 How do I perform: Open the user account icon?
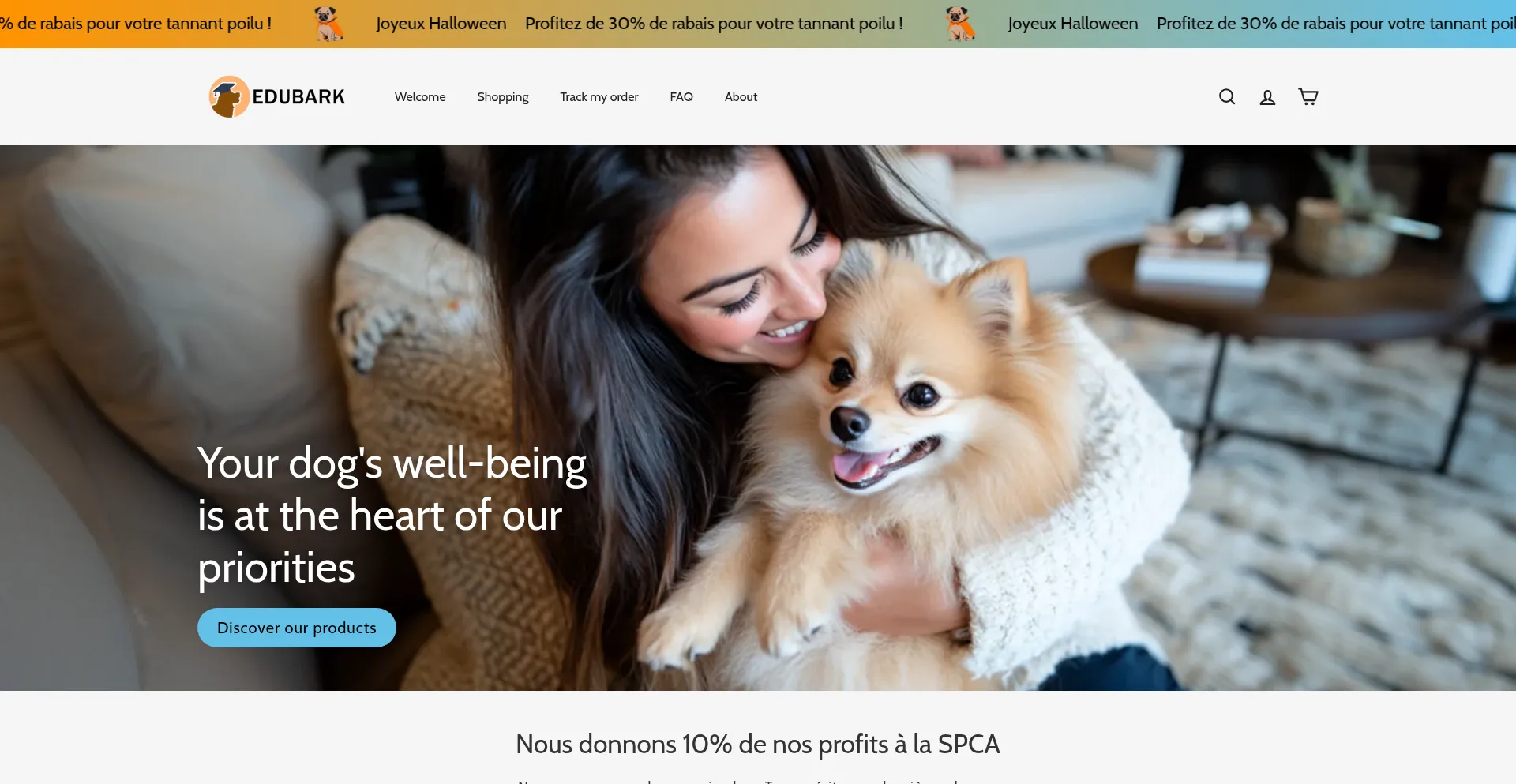(x=1267, y=96)
